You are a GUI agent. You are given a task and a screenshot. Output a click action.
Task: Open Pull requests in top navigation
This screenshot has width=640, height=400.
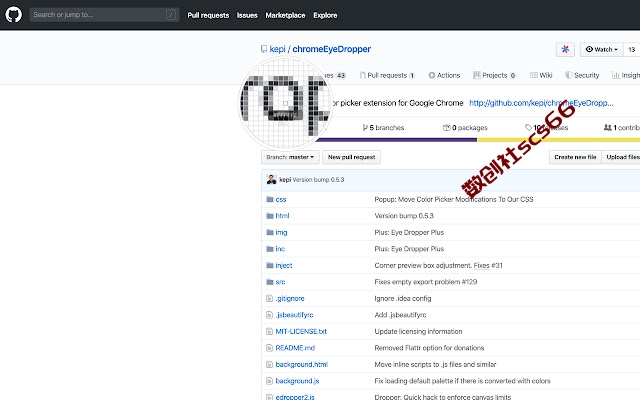(x=208, y=15)
